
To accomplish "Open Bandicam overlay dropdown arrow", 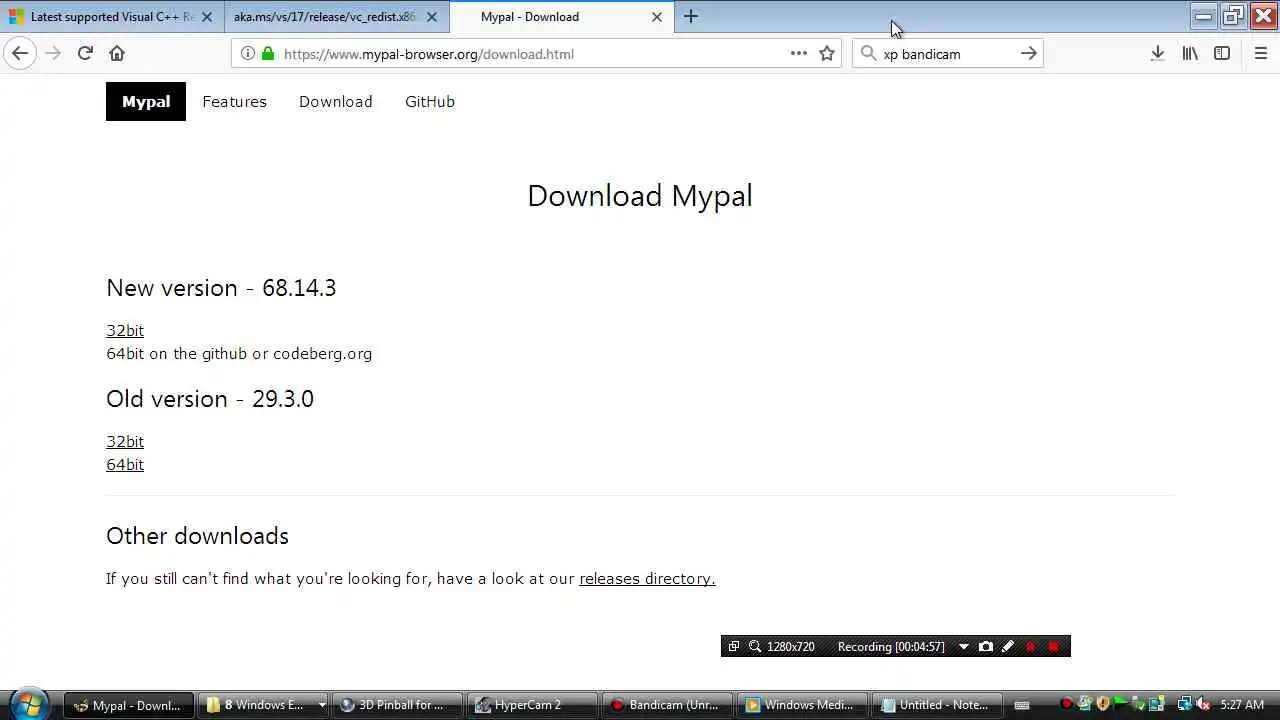I will (x=964, y=646).
